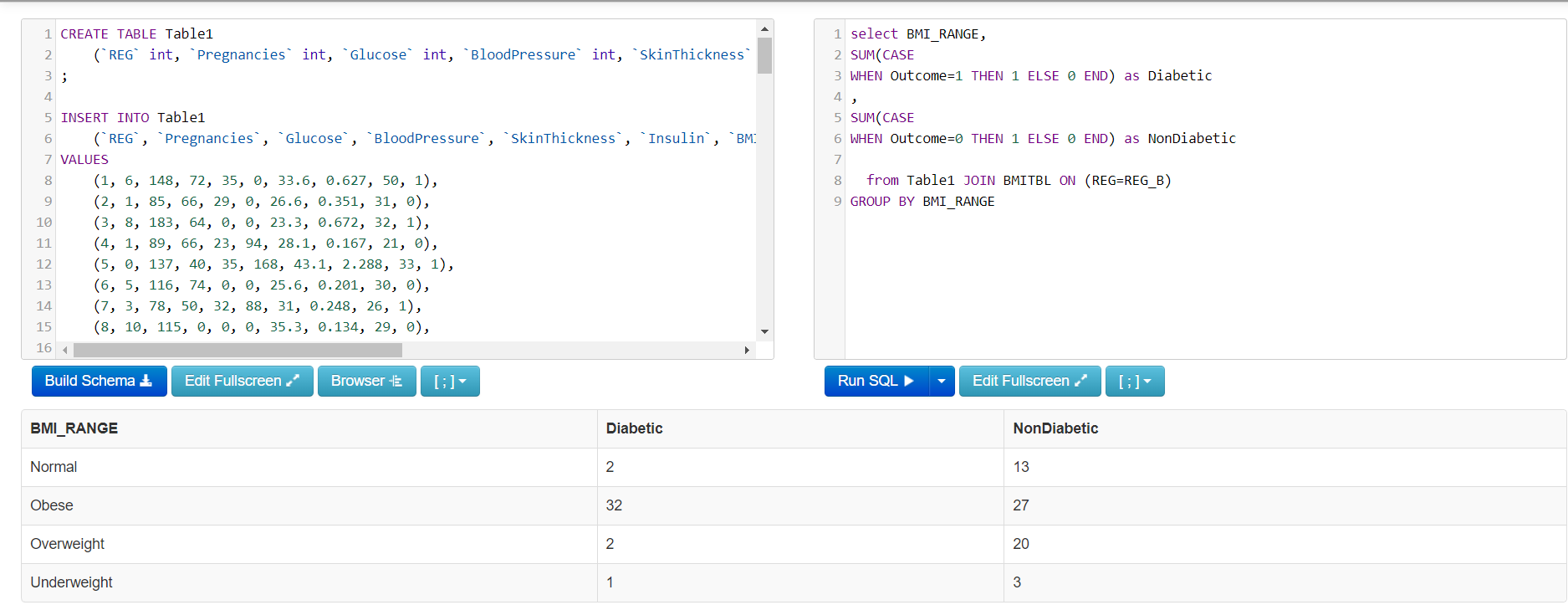Click schema editor scroll down arrow
This screenshot has height=605, width=1568.
tap(764, 332)
